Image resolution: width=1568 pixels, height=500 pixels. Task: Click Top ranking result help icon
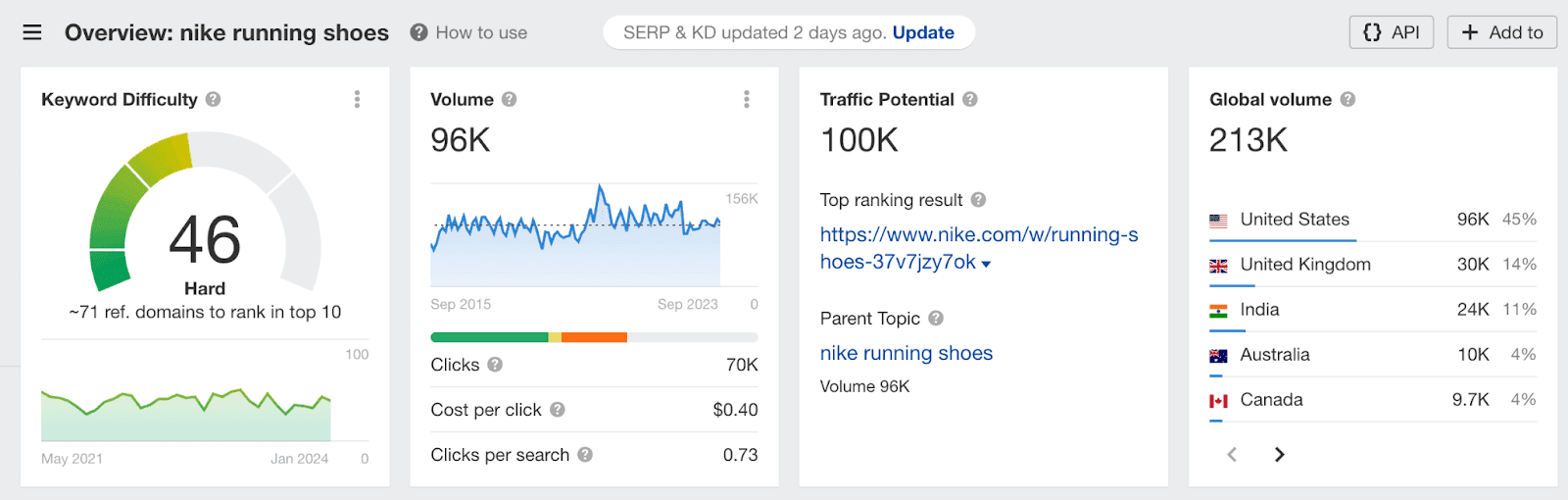pos(978,200)
